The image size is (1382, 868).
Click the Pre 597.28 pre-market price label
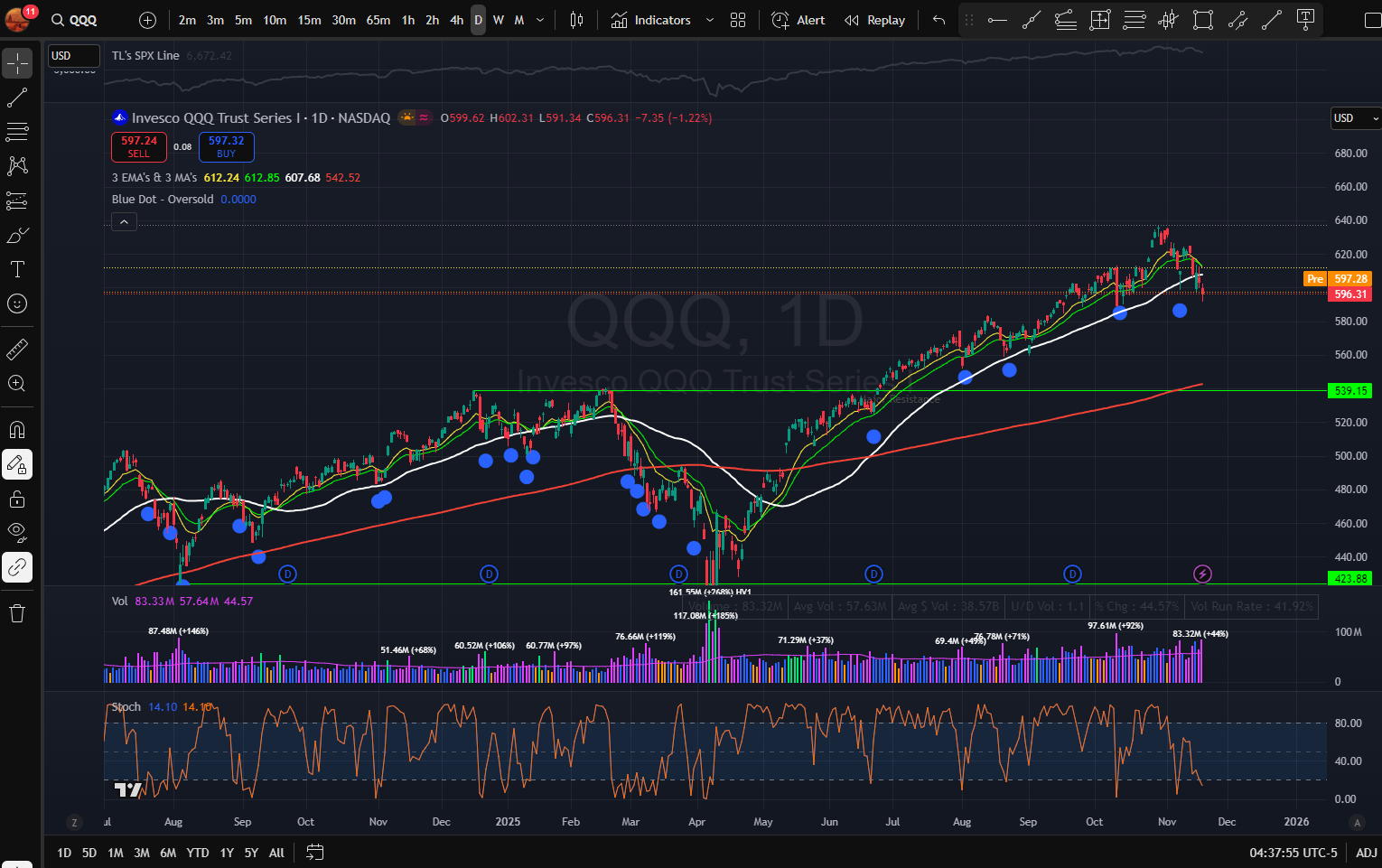pyautogui.click(x=1338, y=279)
